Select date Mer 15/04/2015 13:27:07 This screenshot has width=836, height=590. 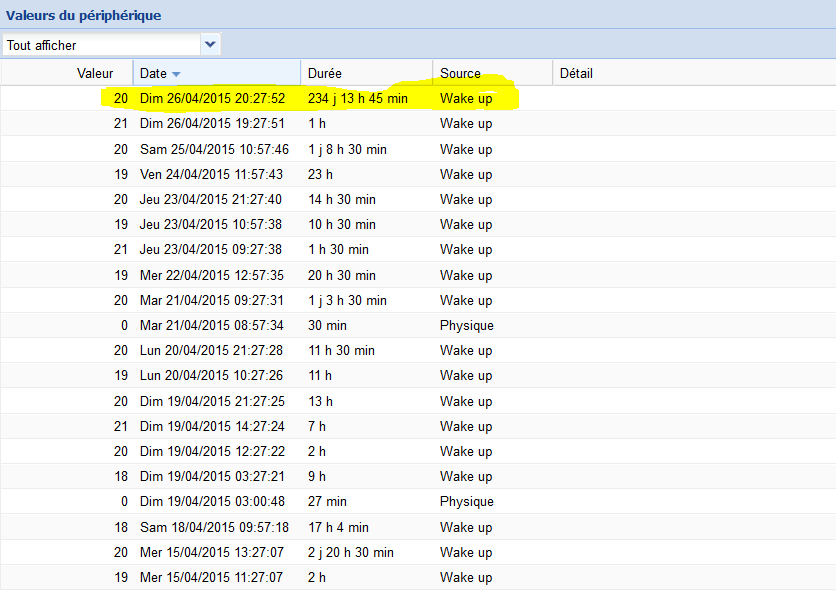[x=212, y=553]
